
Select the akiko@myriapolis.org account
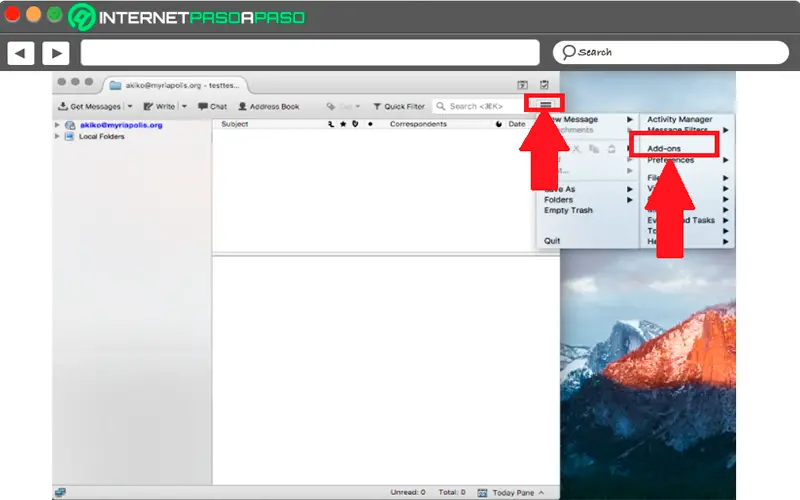(x=121, y=124)
